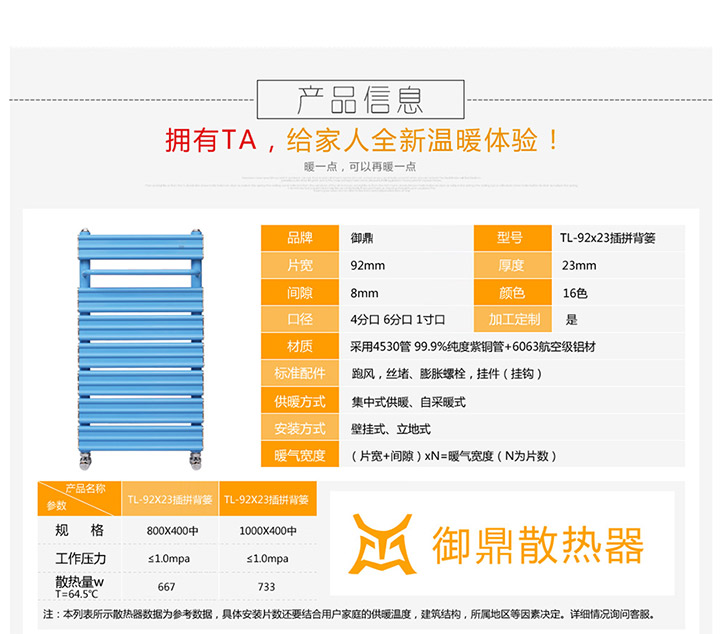Click the orange 御鼎 logo emblem

pyautogui.click(x=382, y=544)
